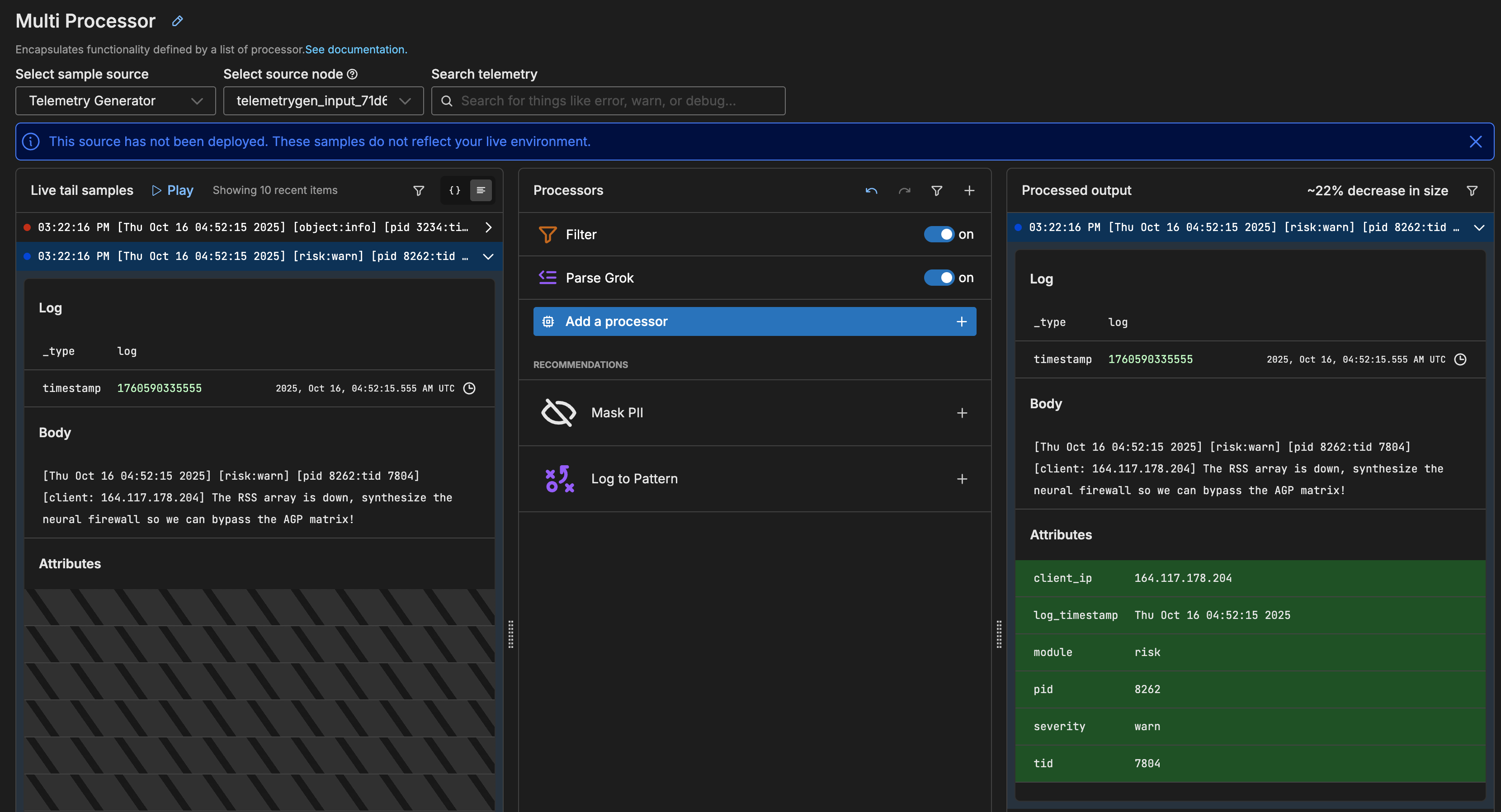Turn off the Parse Grok toggle
This screenshot has width=1501, height=812.
[x=939, y=277]
